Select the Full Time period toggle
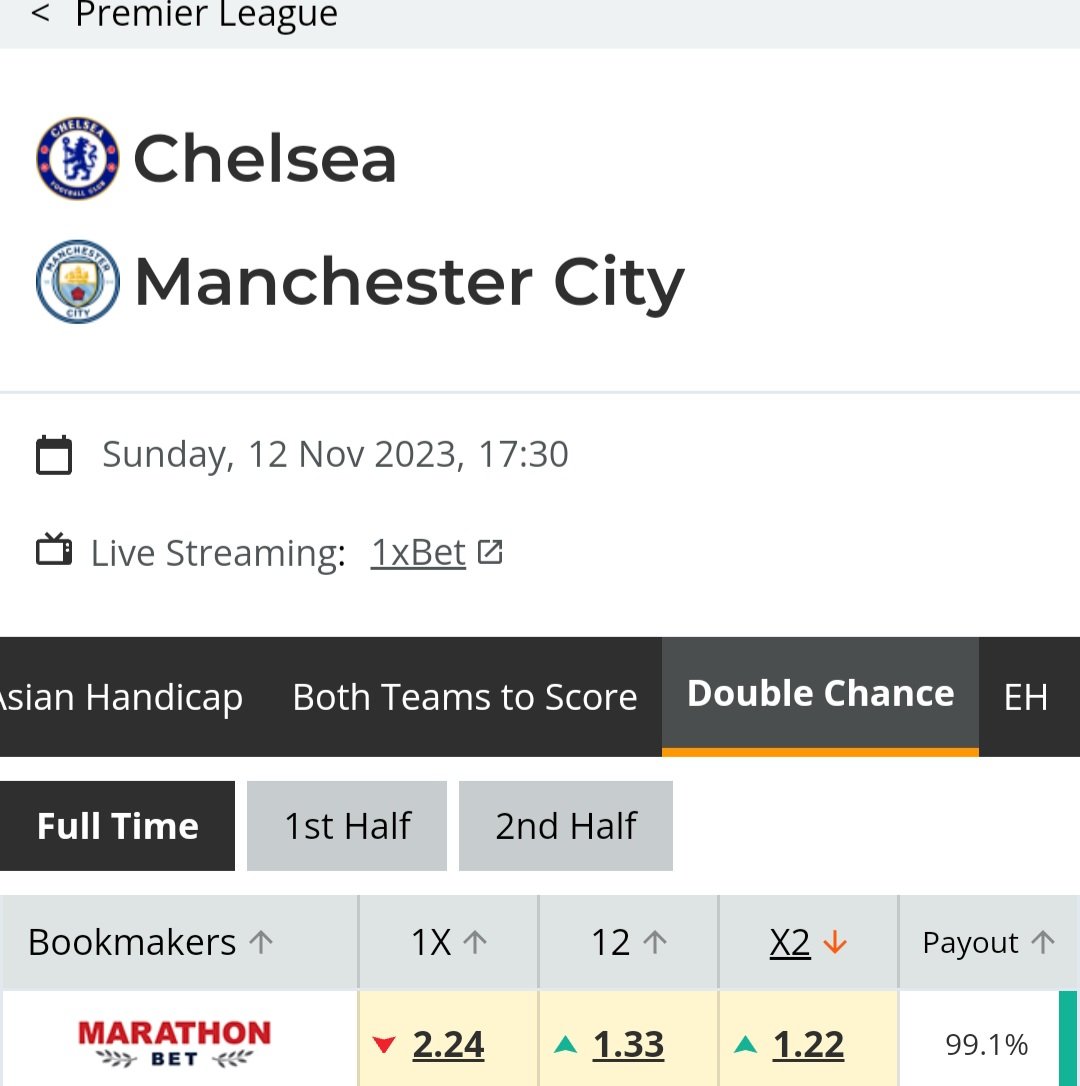 [x=117, y=826]
